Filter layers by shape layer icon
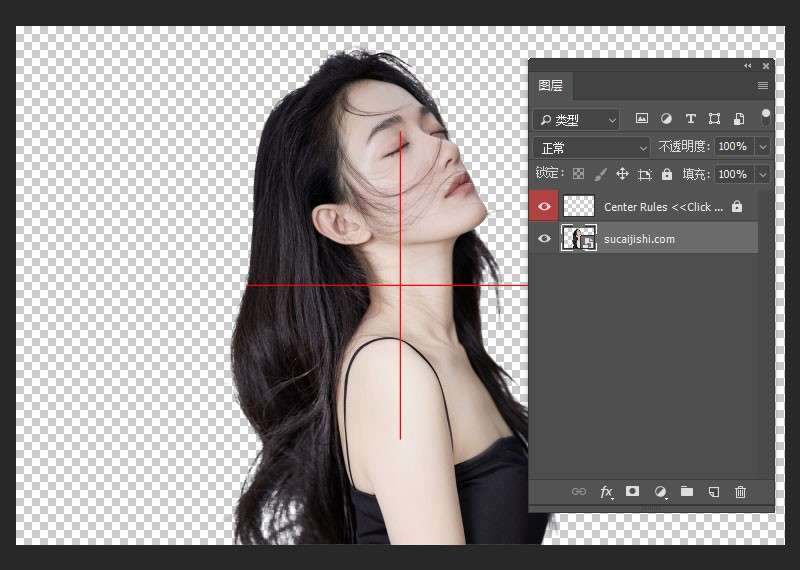This screenshot has height=570, width=800. (x=714, y=119)
